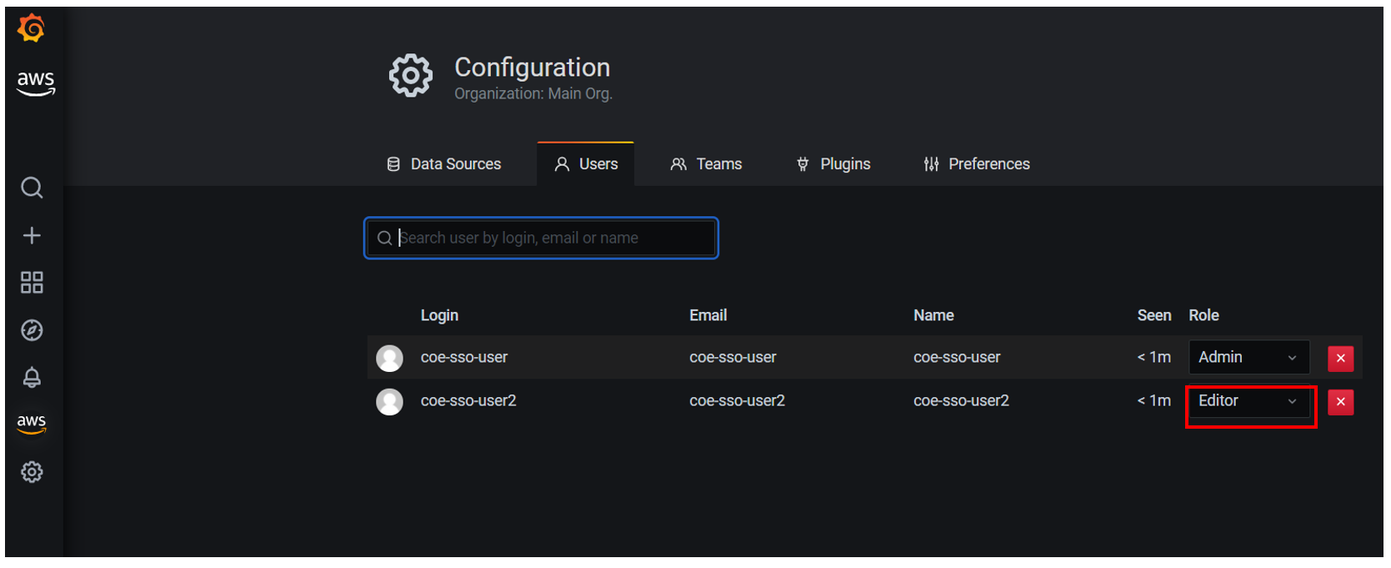Select the Users tab

pos(586,164)
